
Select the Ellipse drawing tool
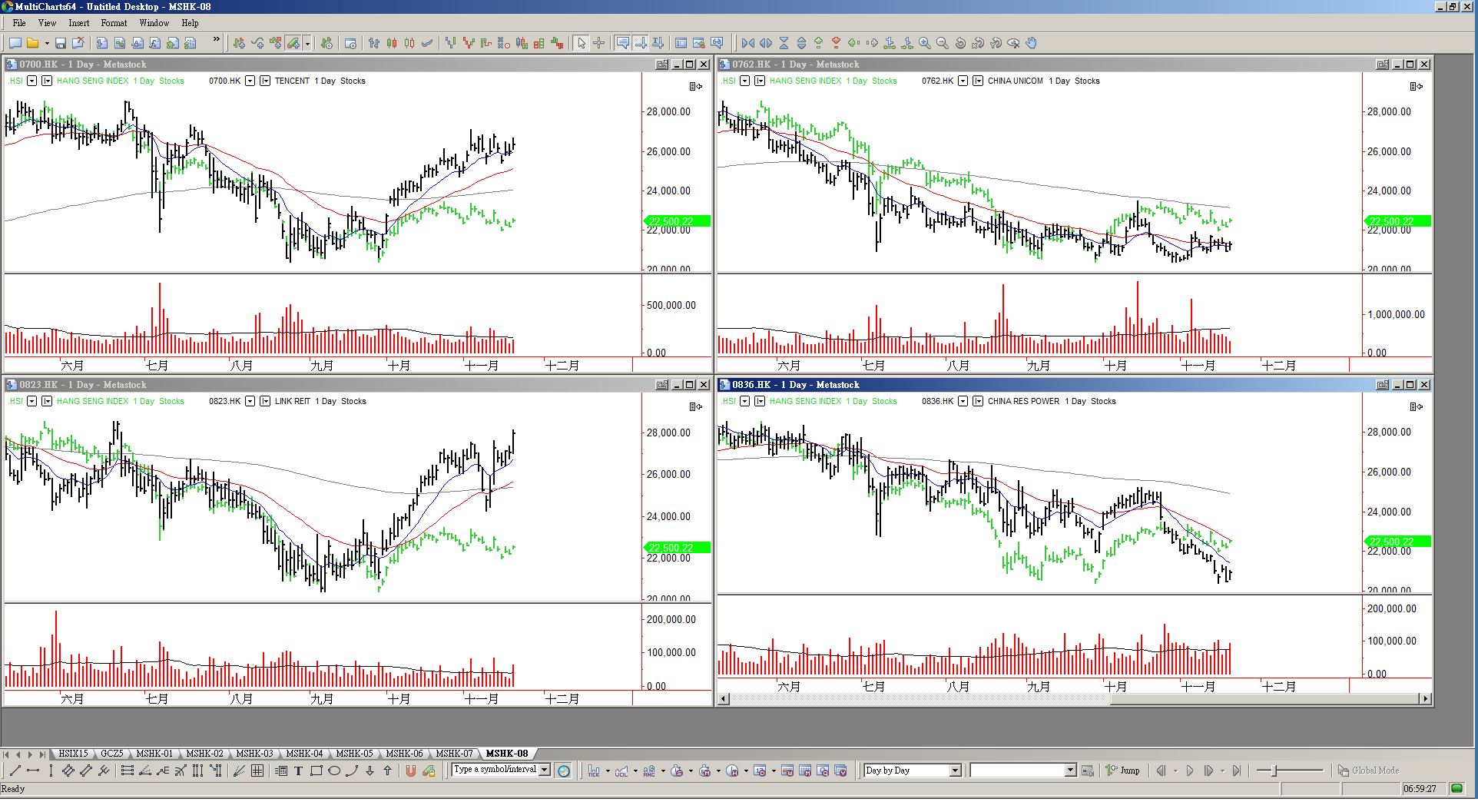(334, 771)
